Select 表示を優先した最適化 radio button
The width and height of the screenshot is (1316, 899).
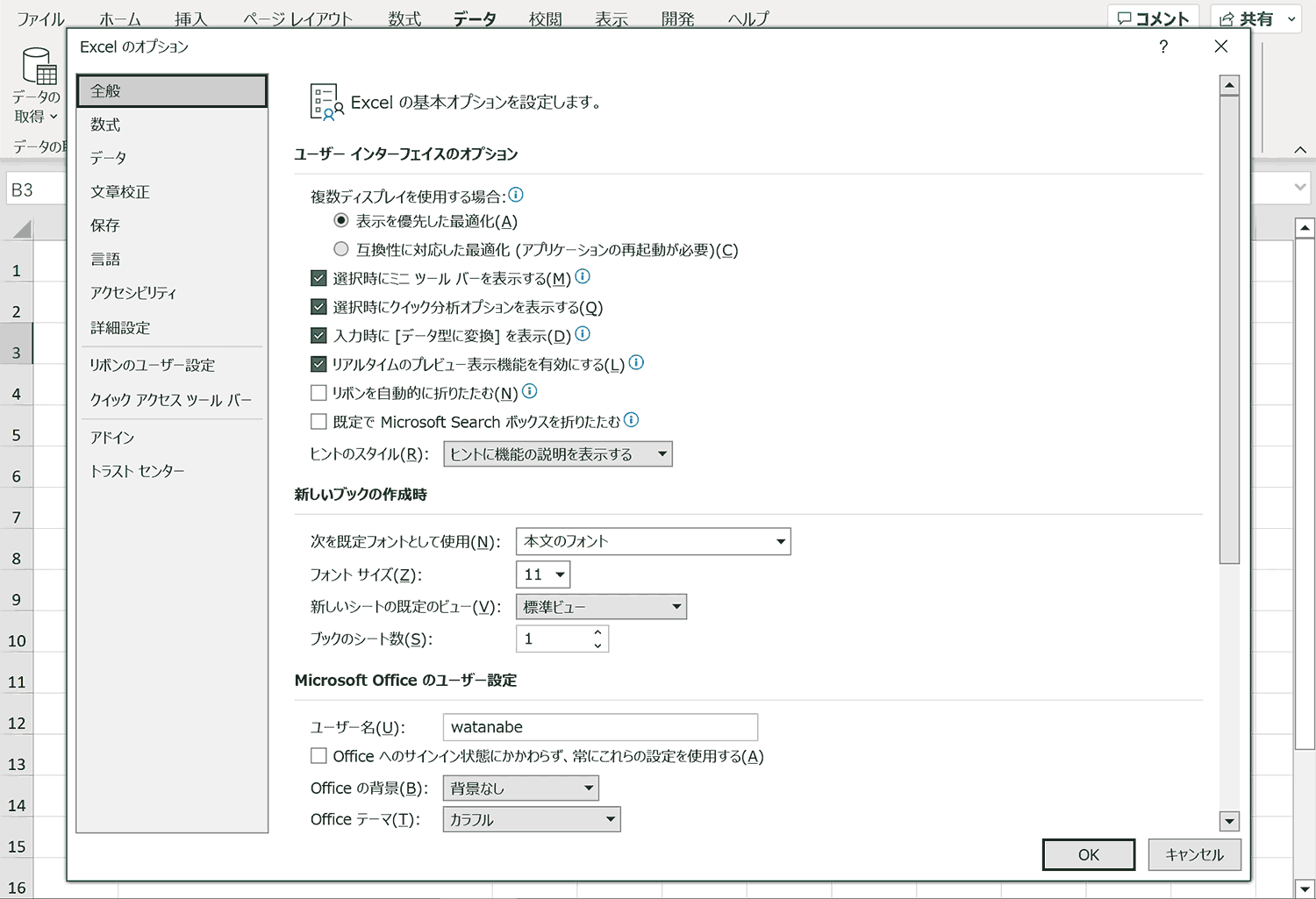(341, 220)
